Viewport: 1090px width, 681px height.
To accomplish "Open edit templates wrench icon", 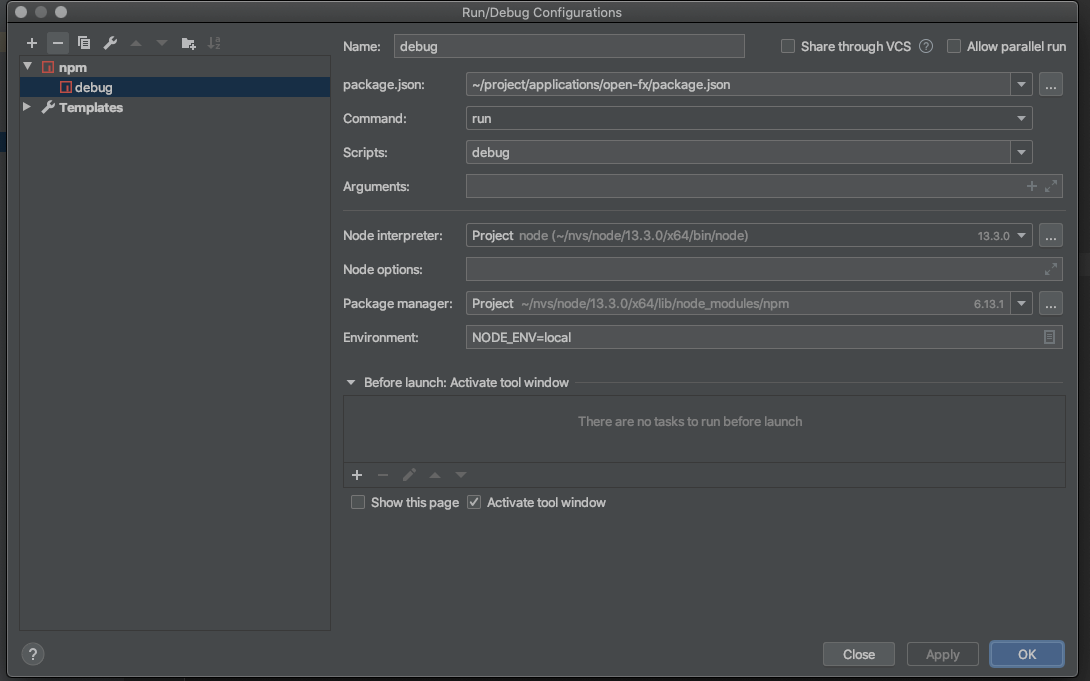I will point(110,43).
